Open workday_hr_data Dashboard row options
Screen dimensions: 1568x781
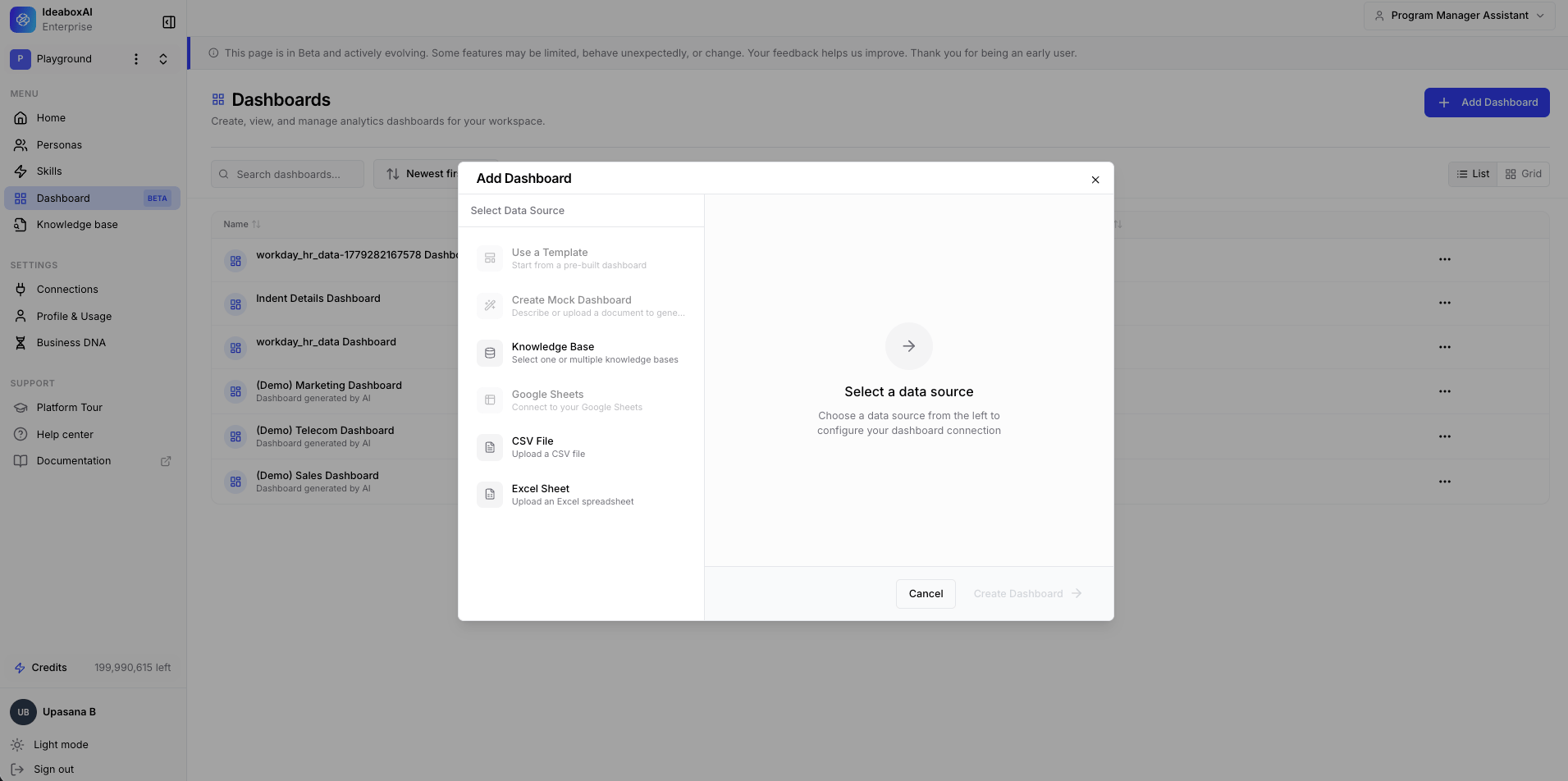click(1445, 347)
